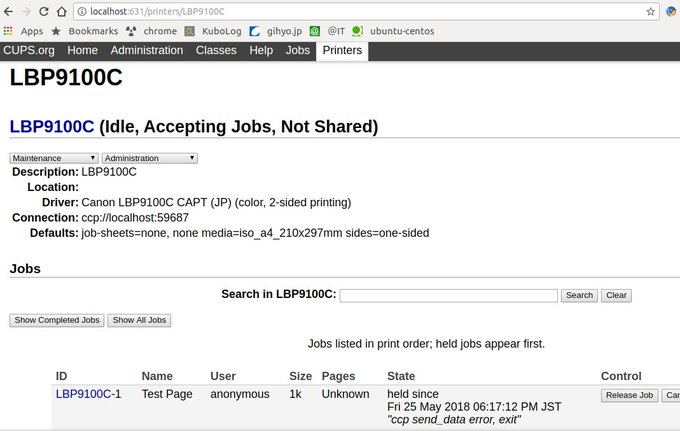Click the Unknown pages cell
The image size is (680, 431).
tap(346, 394)
